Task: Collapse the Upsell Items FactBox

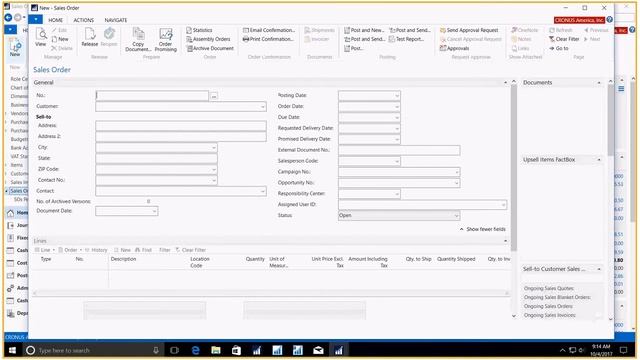Action: tap(599, 160)
